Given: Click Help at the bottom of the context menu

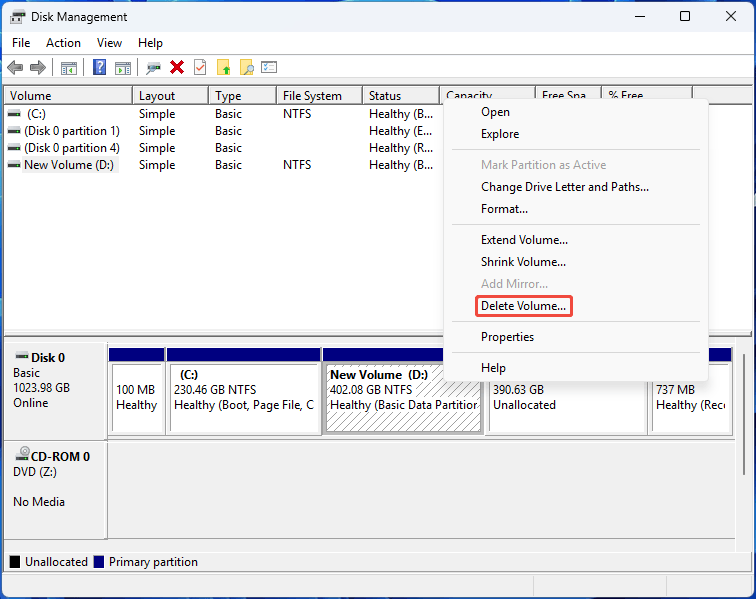Looking at the screenshot, I should [576, 368].
